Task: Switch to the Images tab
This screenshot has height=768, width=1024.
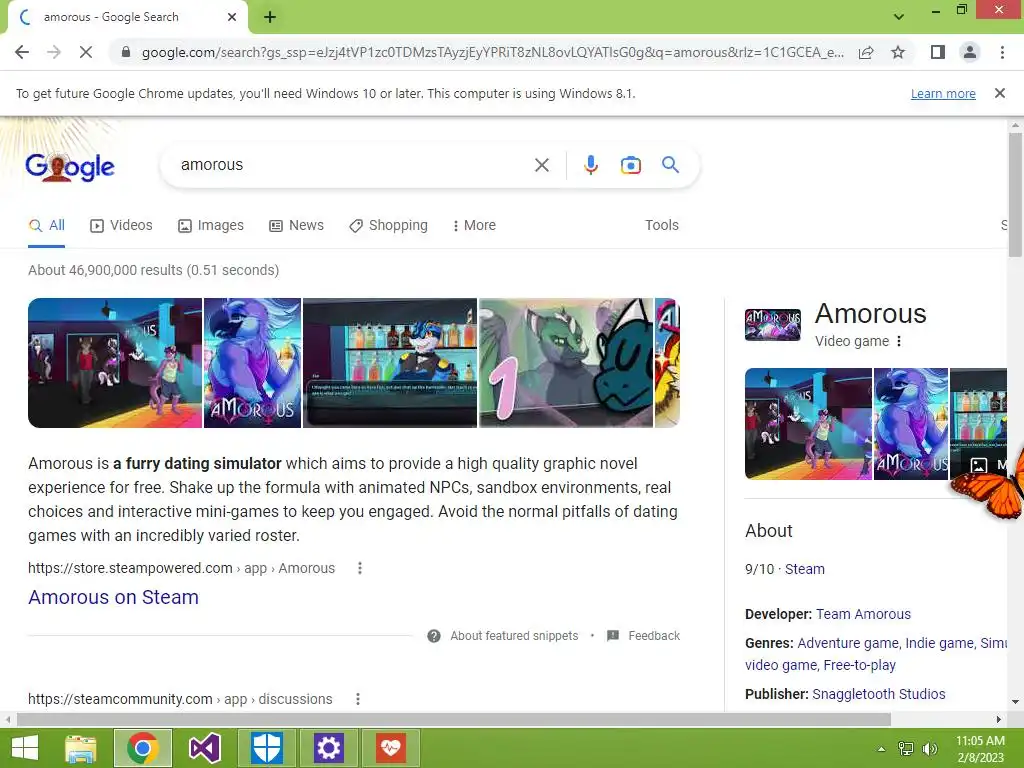Action: click(x=210, y=225)
